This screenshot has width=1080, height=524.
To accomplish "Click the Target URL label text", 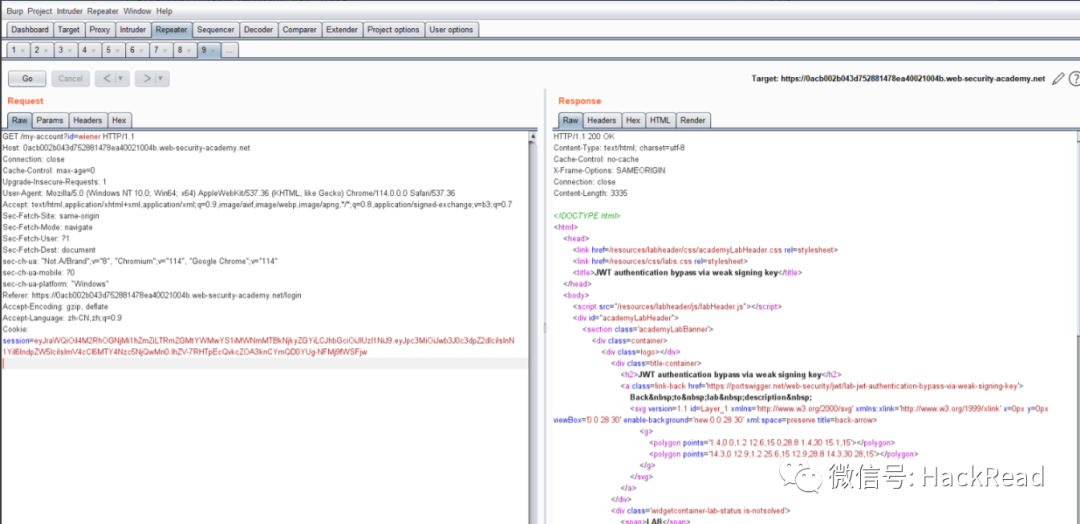I will pyautogui.click(x=898, y=79).
